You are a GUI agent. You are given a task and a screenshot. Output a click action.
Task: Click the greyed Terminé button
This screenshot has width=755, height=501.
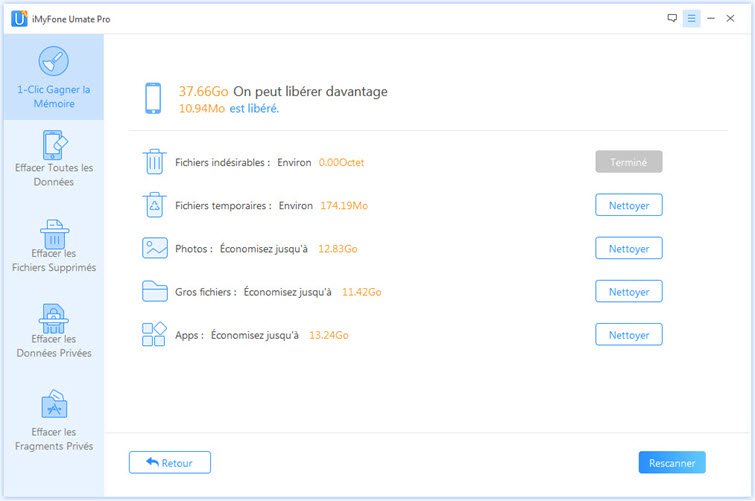pos(629,162)
